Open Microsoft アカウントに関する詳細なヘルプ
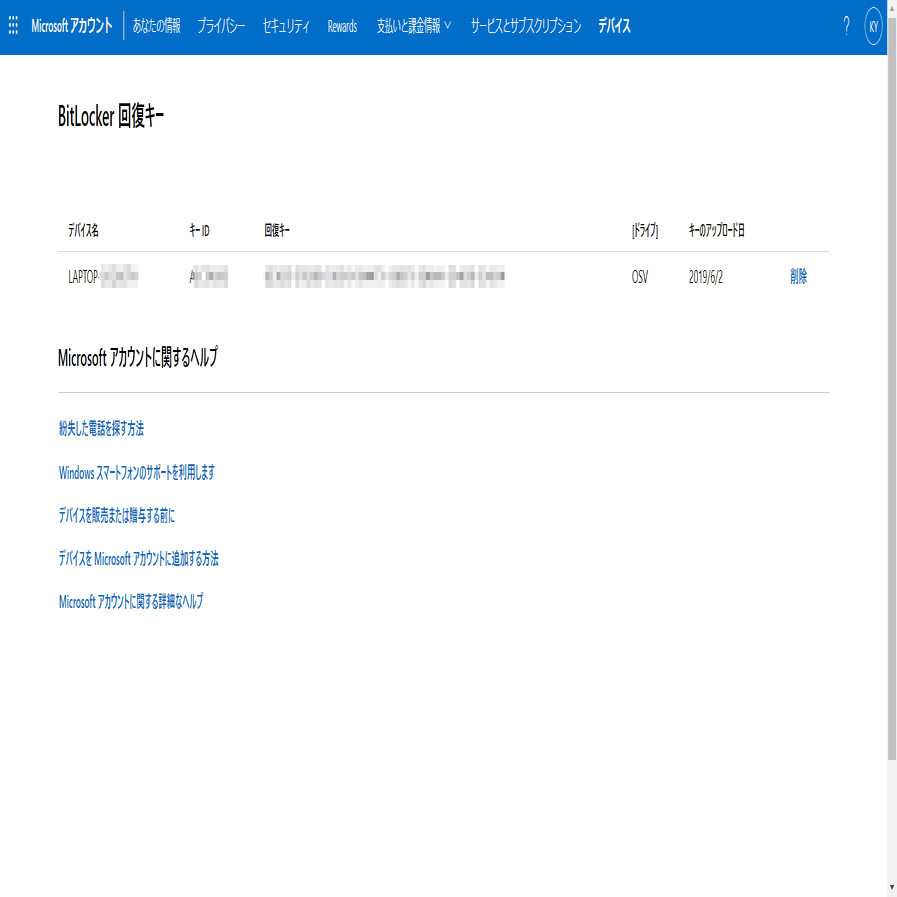 pos(131,601)
